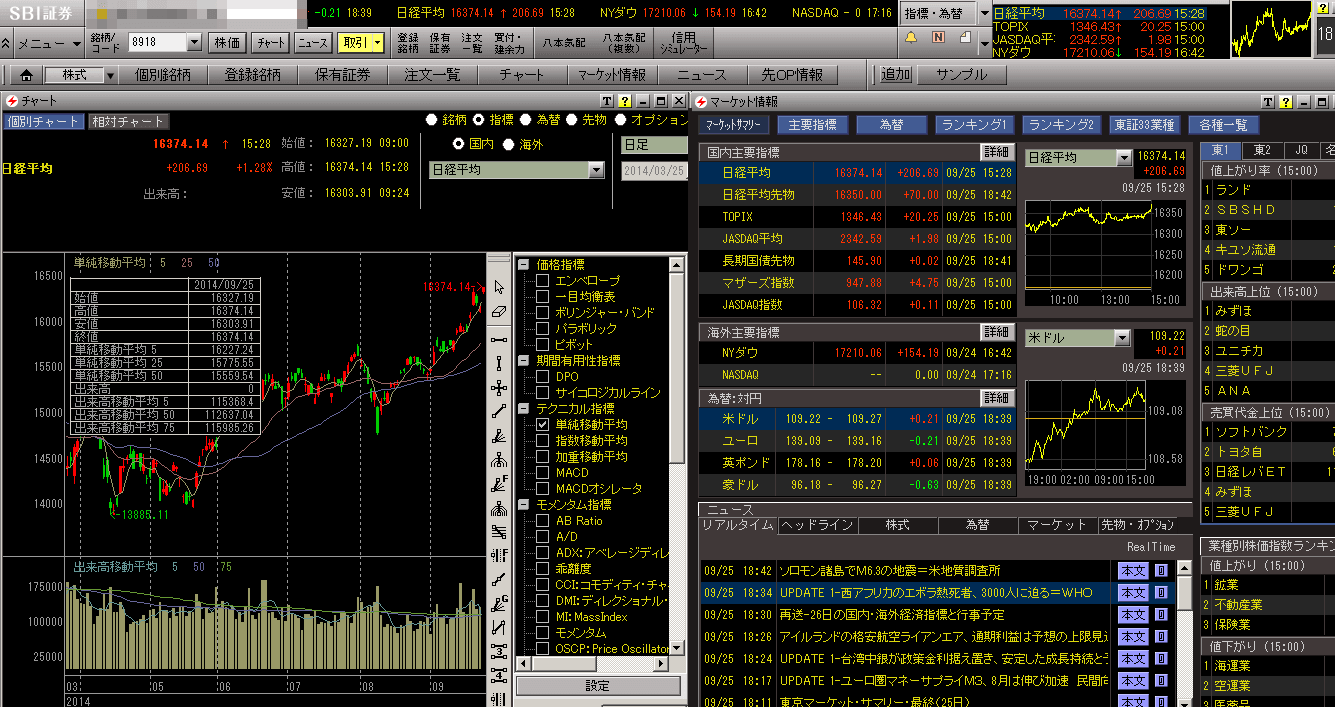Open help icon in chart window title bar
This screenshot has width=1335, height=707.
[x=624, y=101]
